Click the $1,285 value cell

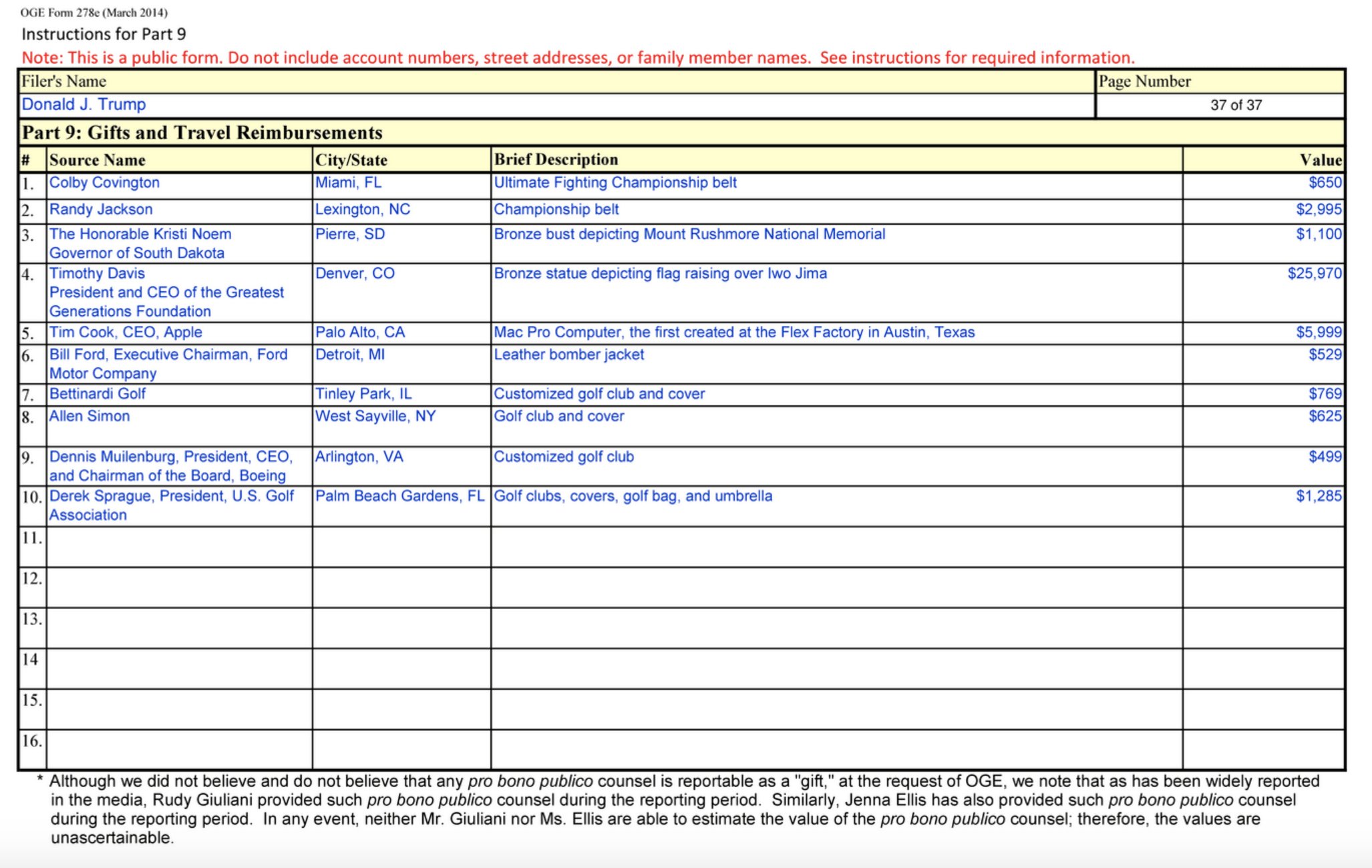click(x=1318, y=496)
